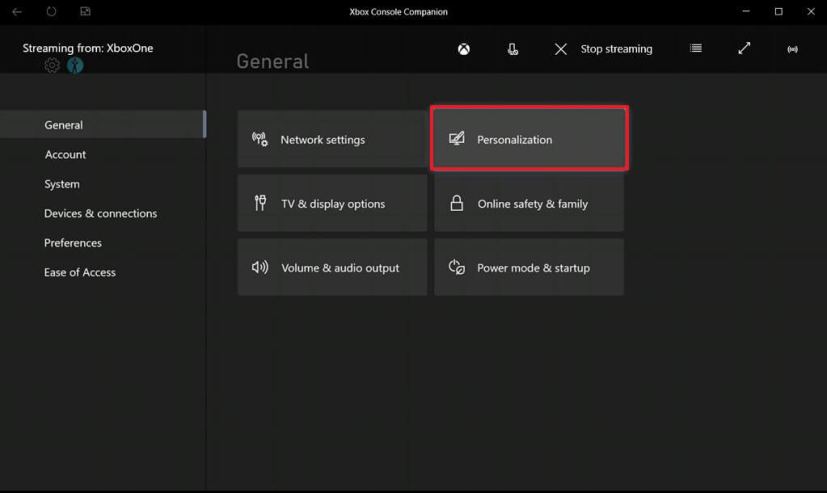Close the Xbox Console Companion window
This screenshot has height=493, width=827.
pos(811,11)
